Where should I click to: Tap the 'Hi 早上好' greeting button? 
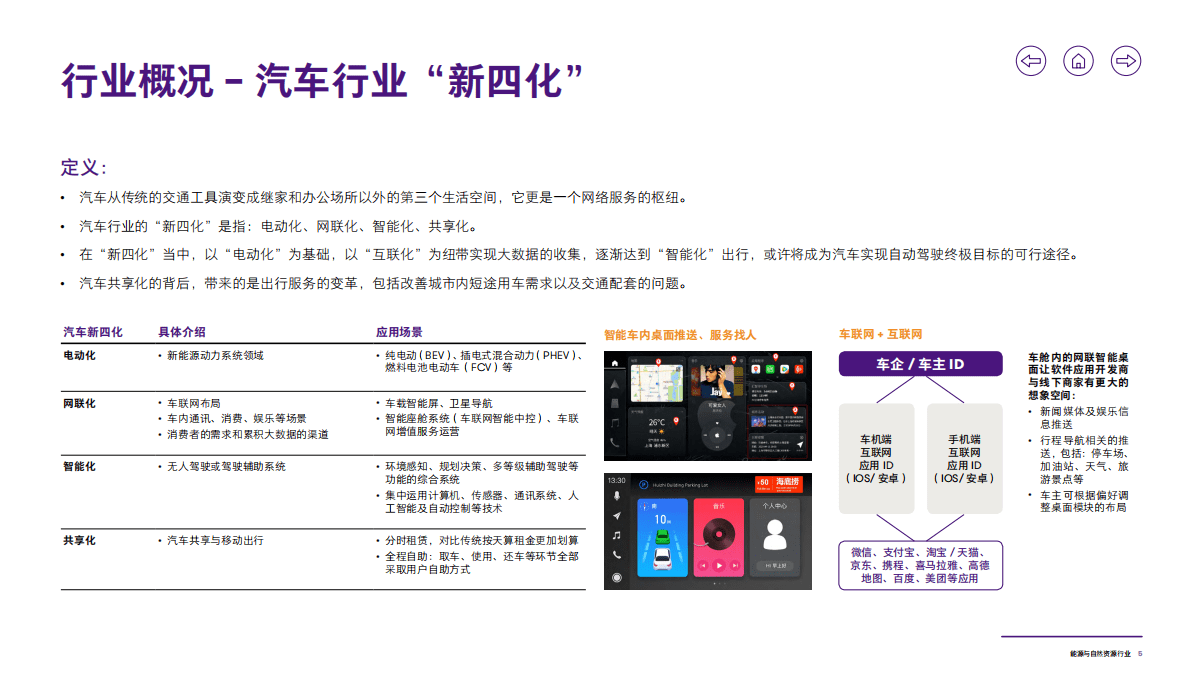tap(777, 566)
